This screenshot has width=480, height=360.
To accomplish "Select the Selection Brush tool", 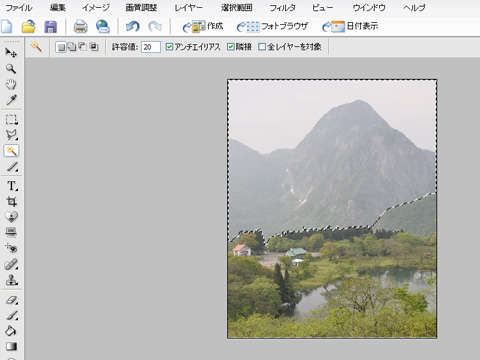I will [x=11, y=167].
